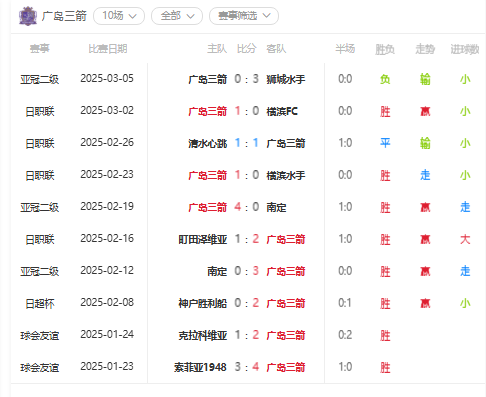Click 走 goals marker in 2025-02-12 row
The width and height of the screenshot is (486, 397).
pyautogui.click(x=465, y=271)
